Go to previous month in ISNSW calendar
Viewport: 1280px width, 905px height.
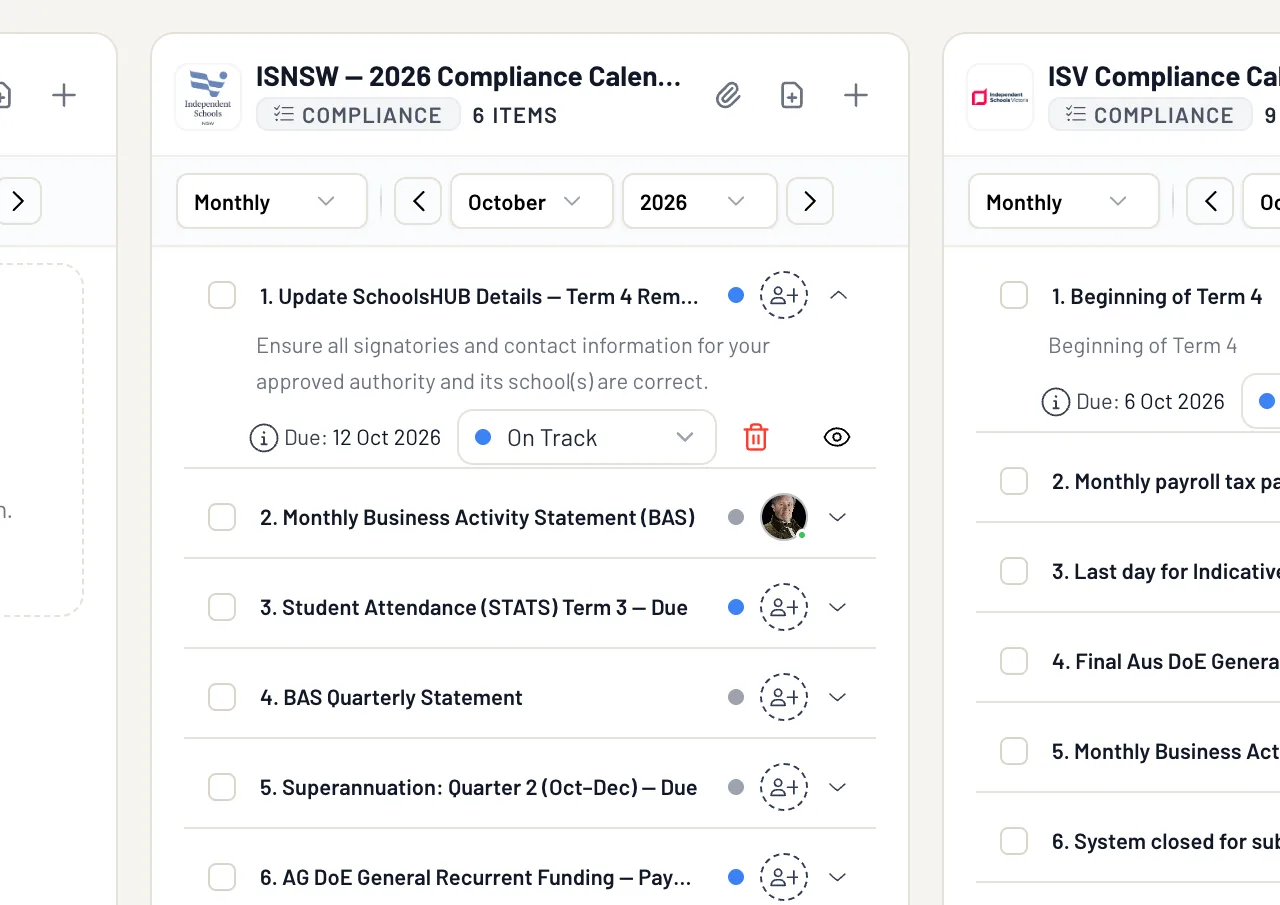[x=418, y=202]
